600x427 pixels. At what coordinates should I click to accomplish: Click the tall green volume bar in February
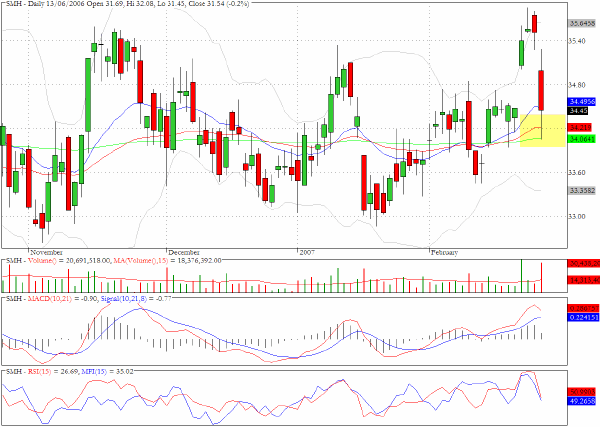click(521, 276)
